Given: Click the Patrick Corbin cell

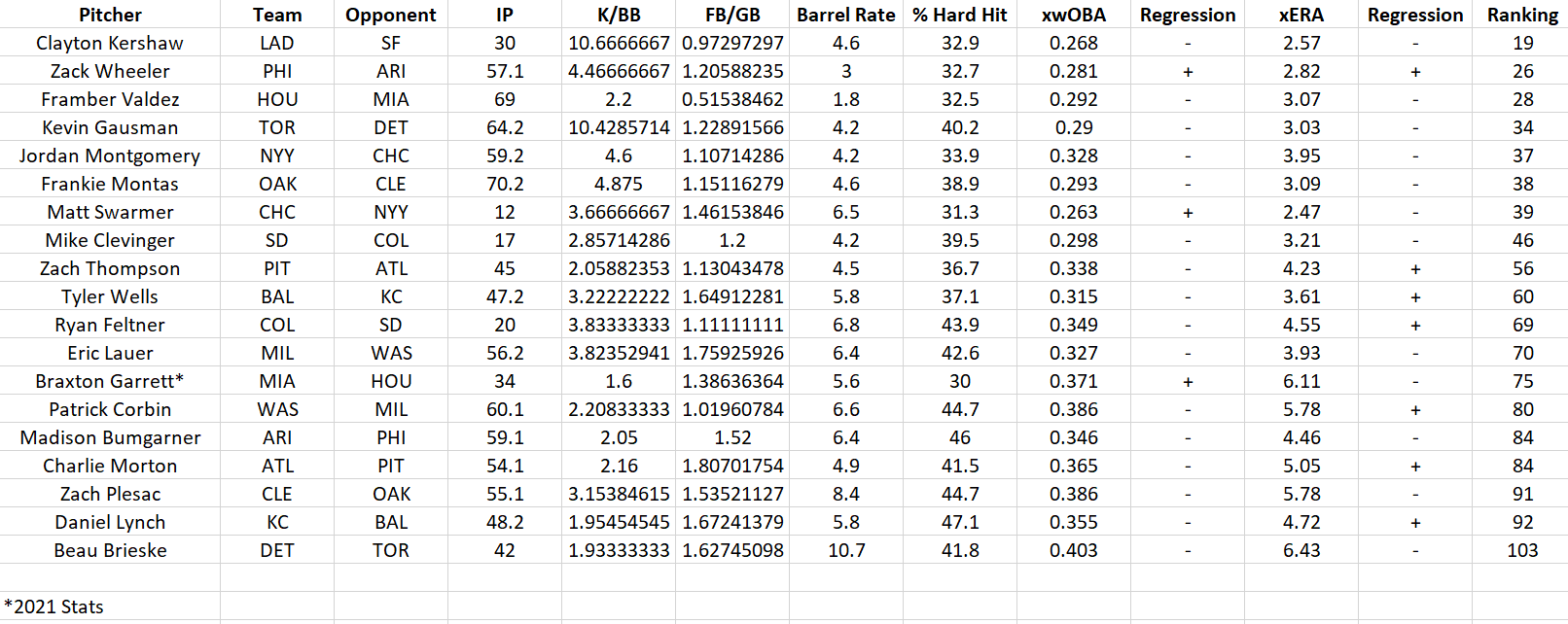Looking at the screenshot, I should pyautogui.click(x=110, y=409).
